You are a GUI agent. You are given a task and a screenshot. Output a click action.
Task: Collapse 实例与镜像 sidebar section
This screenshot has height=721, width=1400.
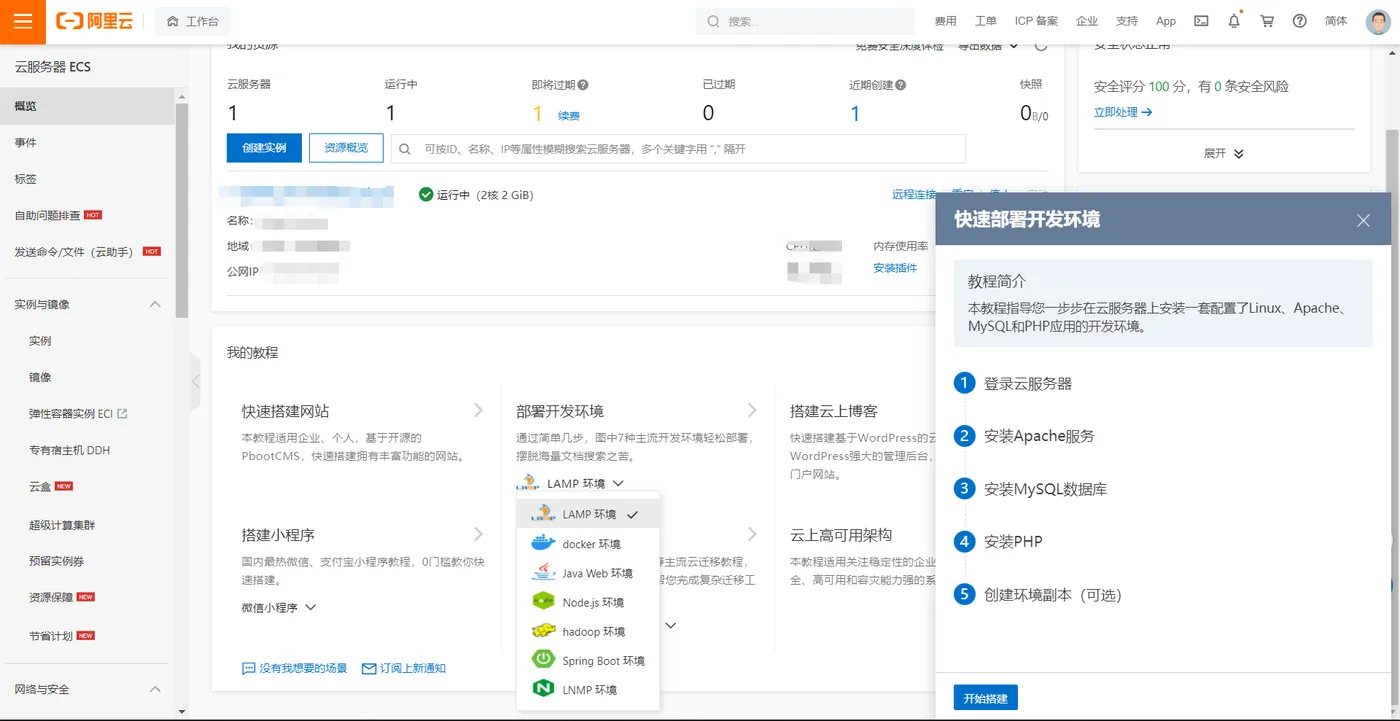pos(155,304)
